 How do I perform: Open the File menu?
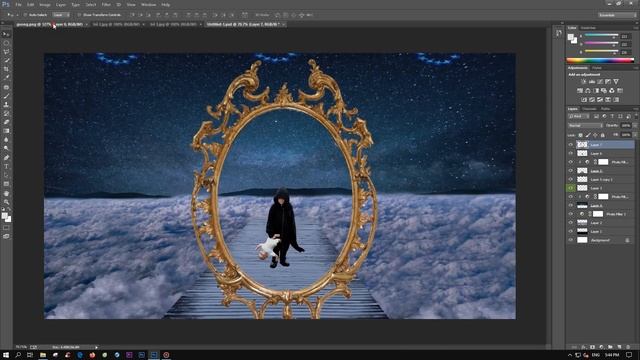[18, 5]
